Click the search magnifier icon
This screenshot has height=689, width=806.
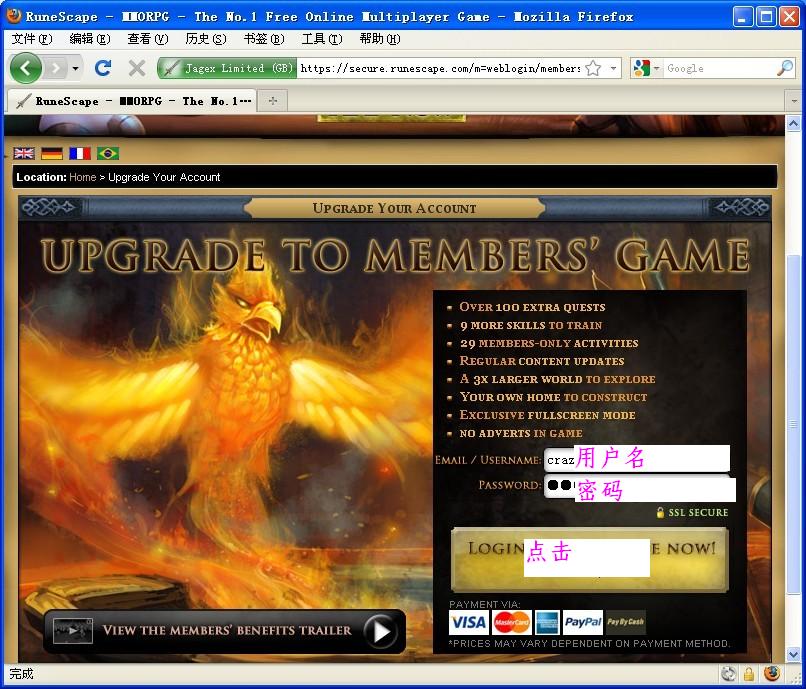coord(785,68)
